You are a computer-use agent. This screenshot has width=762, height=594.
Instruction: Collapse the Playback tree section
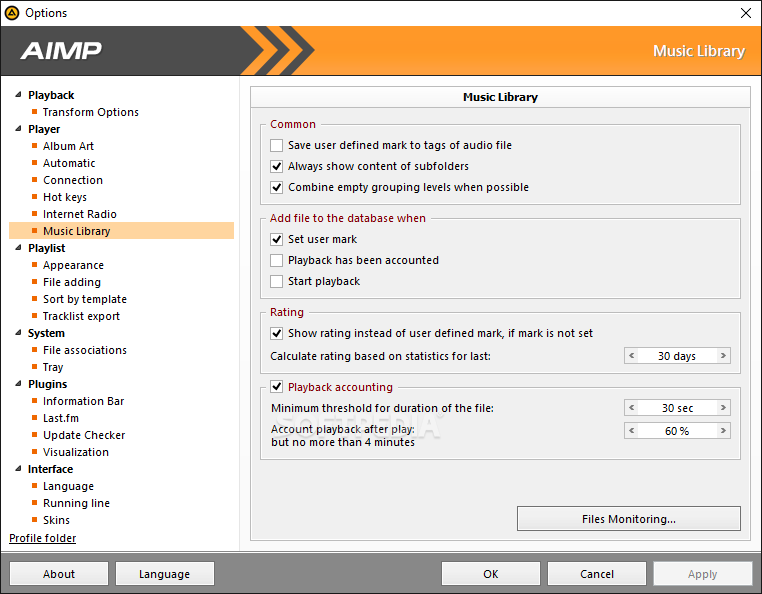pos(18,95)
